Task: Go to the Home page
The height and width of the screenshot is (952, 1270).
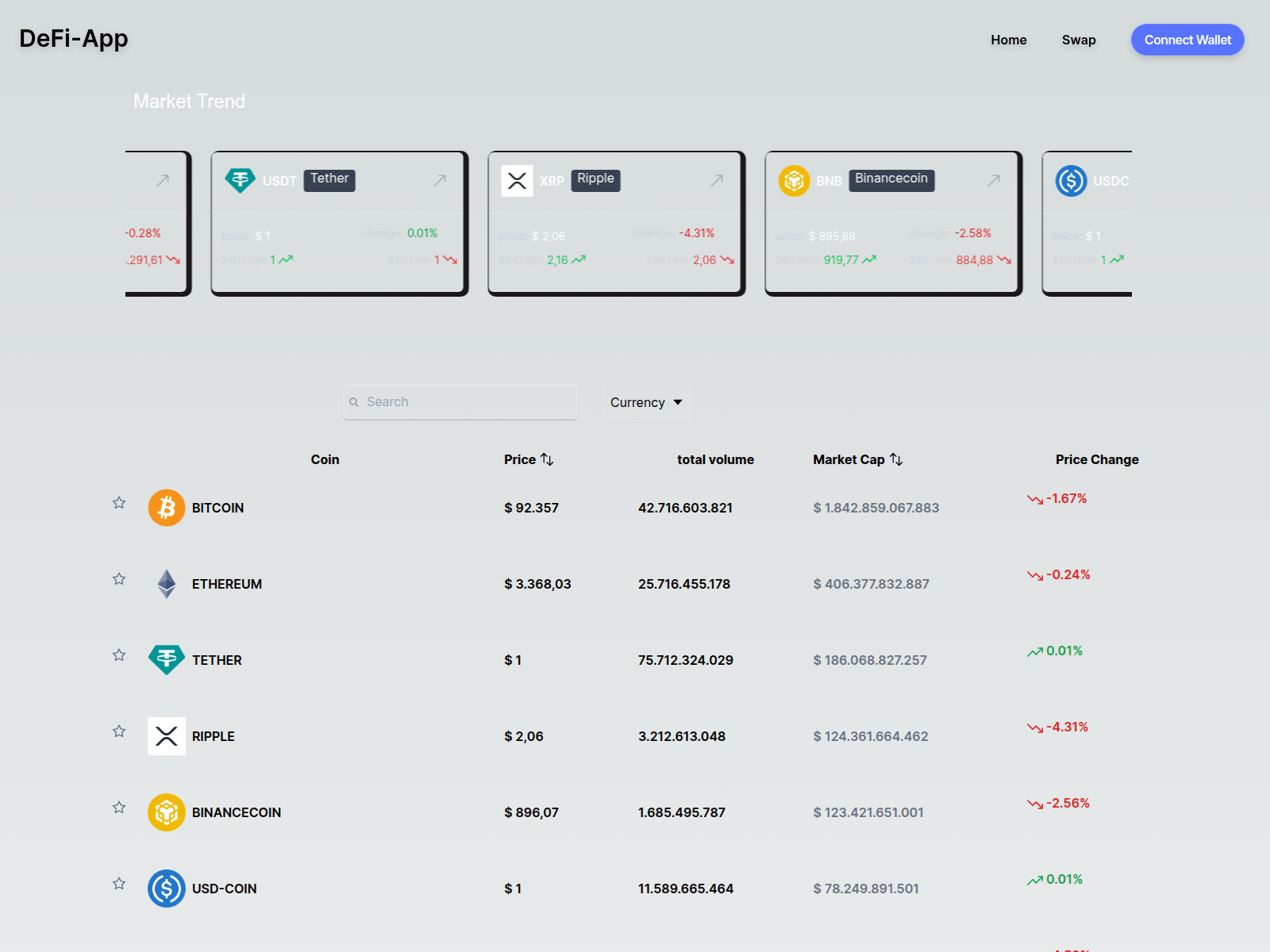Action: click(1009, 40)
